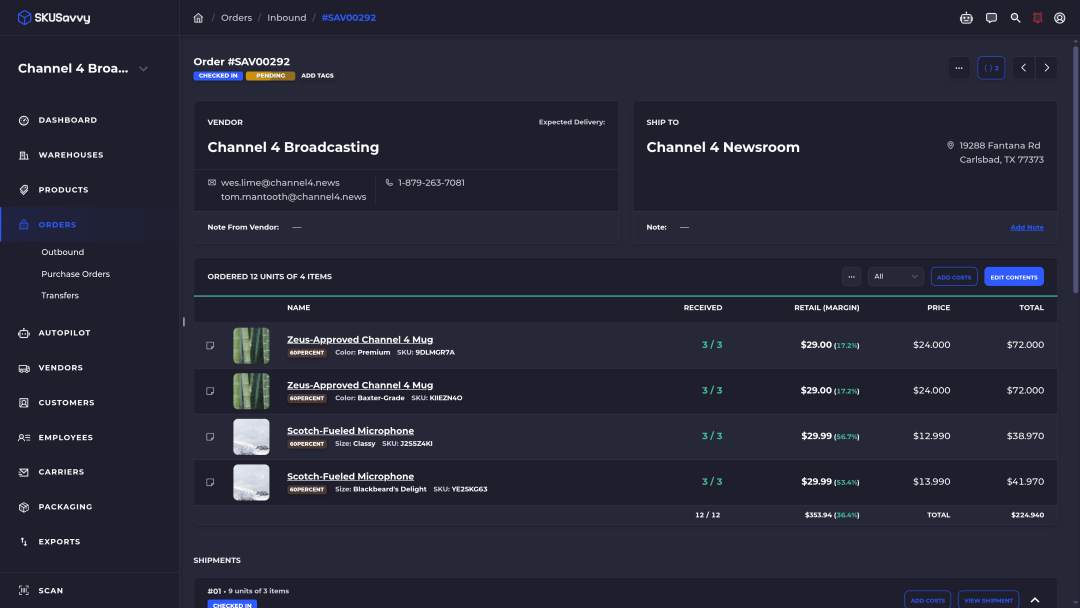This screenshot has height=608, width=1080.
Task: Click the CHECKED IN order status tag
Action: point(218,76)
